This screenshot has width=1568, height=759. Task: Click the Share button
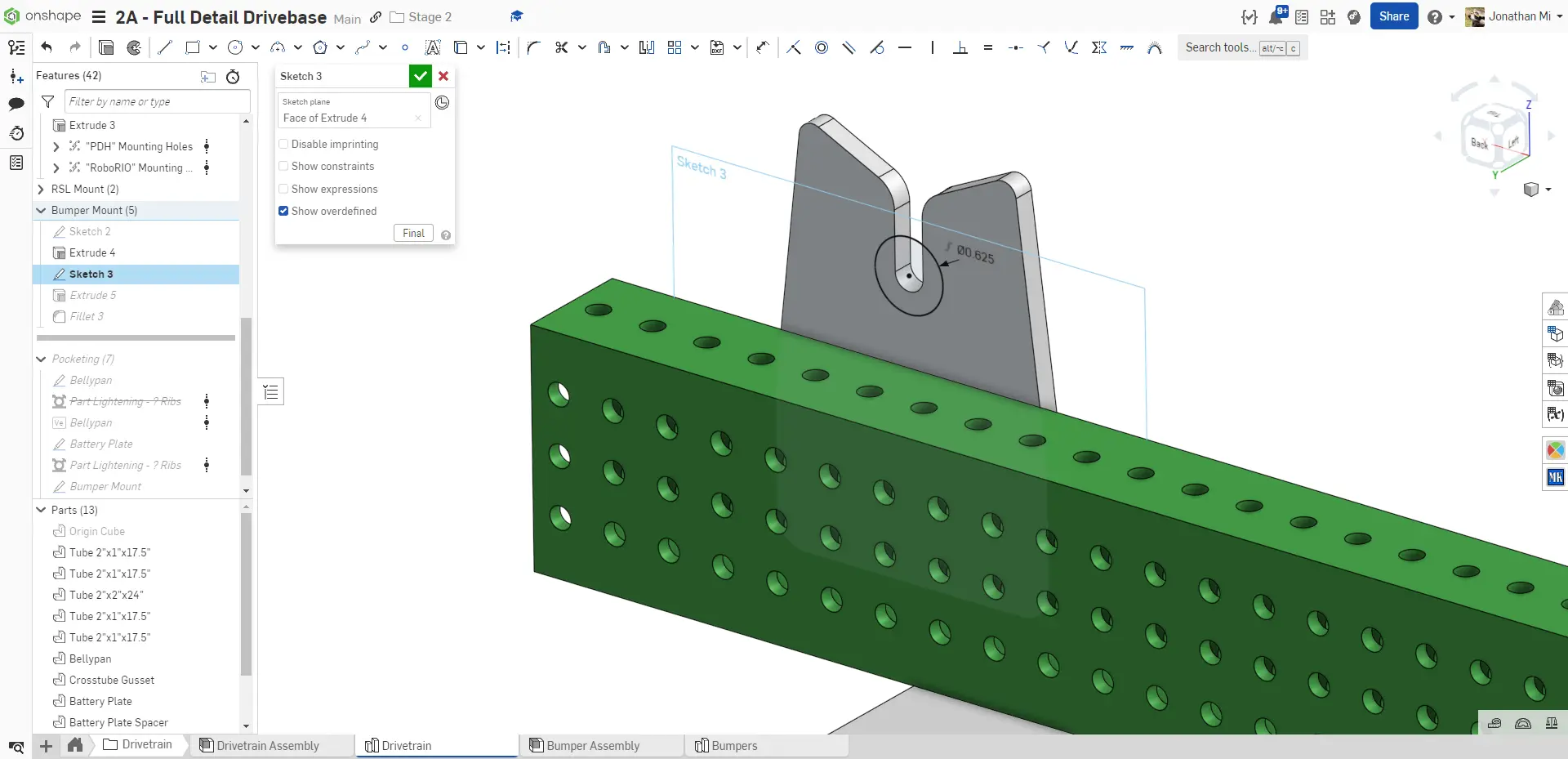tap(1393, 16)
